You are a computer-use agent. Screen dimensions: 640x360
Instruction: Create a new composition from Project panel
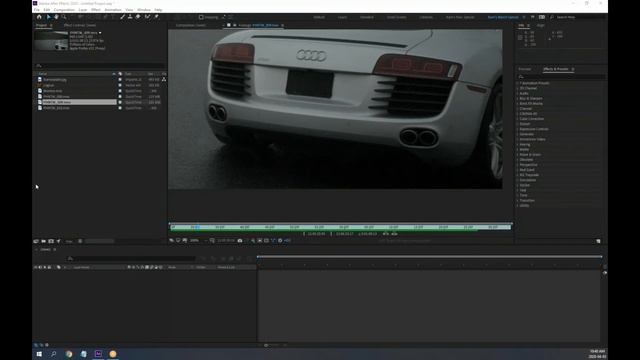(51, 241)
